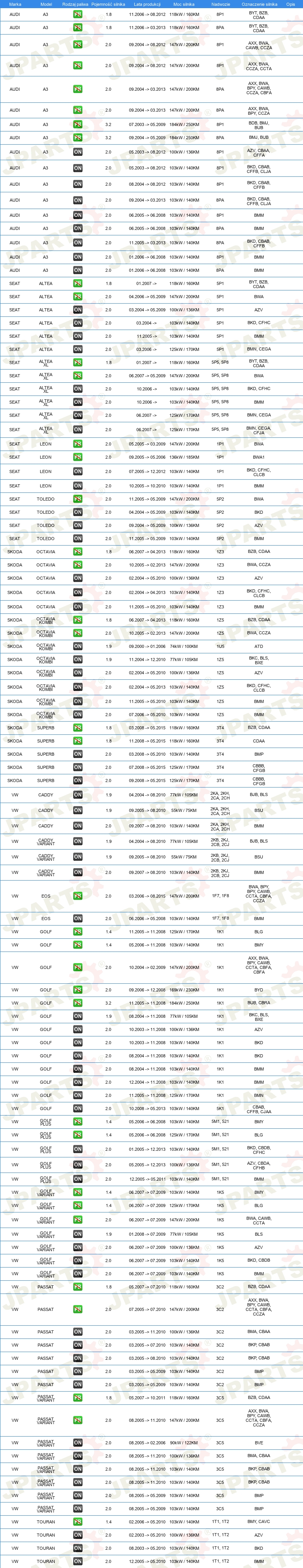Click power cell '74kW / 100KM'
The image size is (303, 1568).
(x=184, y=646)
